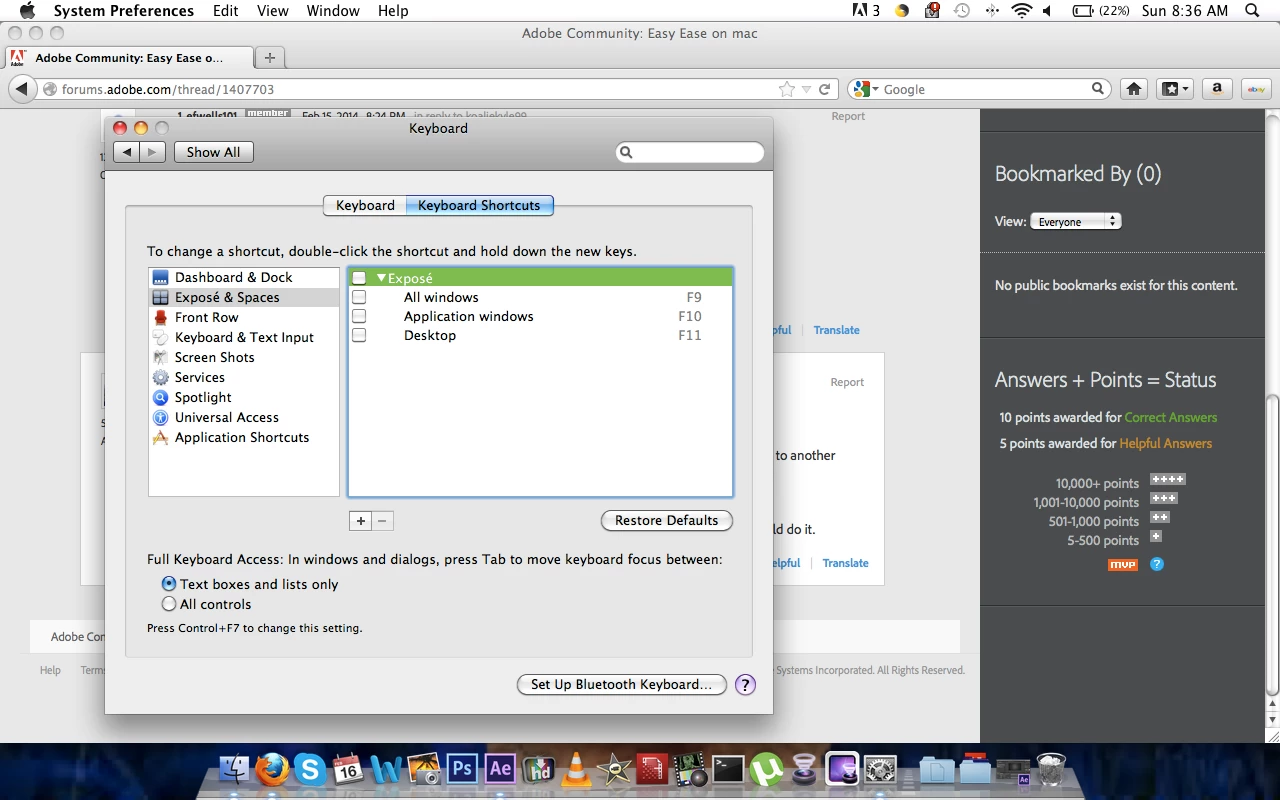Open Spotlight magnifier in menu bar
1280x800 pixels.
click(x=1252, y=11)
